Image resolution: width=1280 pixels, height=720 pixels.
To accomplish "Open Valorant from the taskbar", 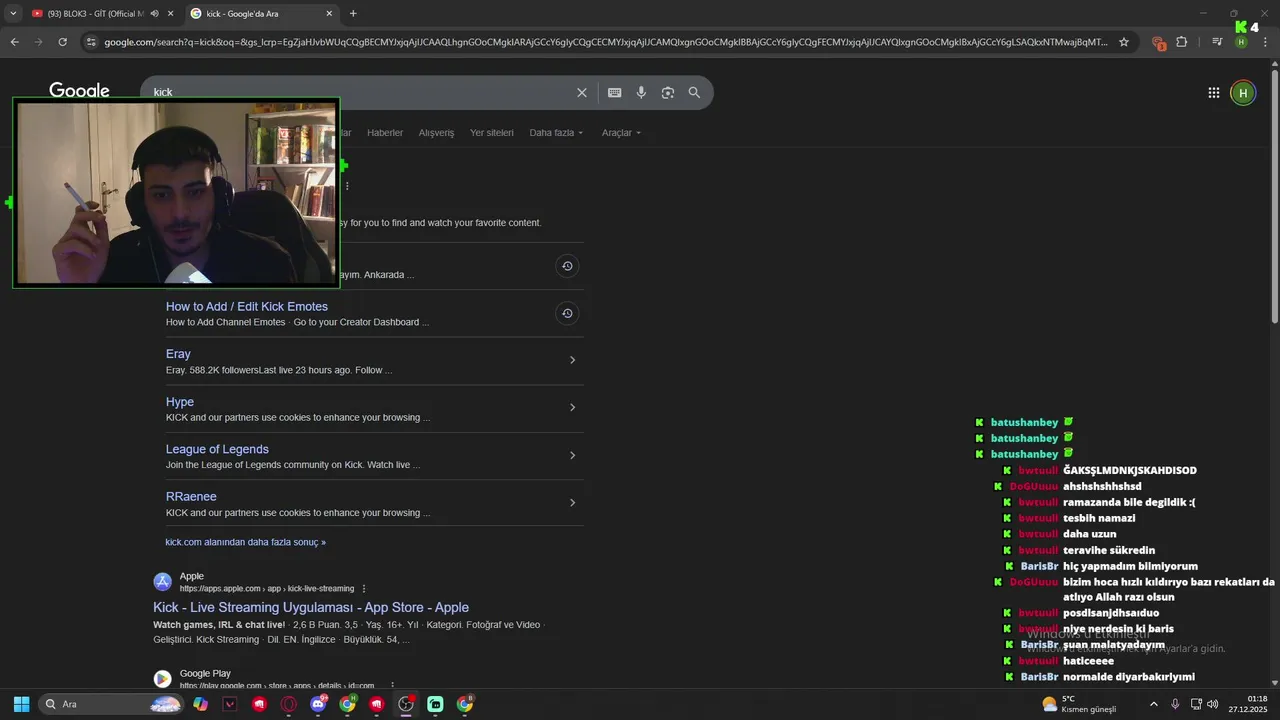I will coord(230,704).
